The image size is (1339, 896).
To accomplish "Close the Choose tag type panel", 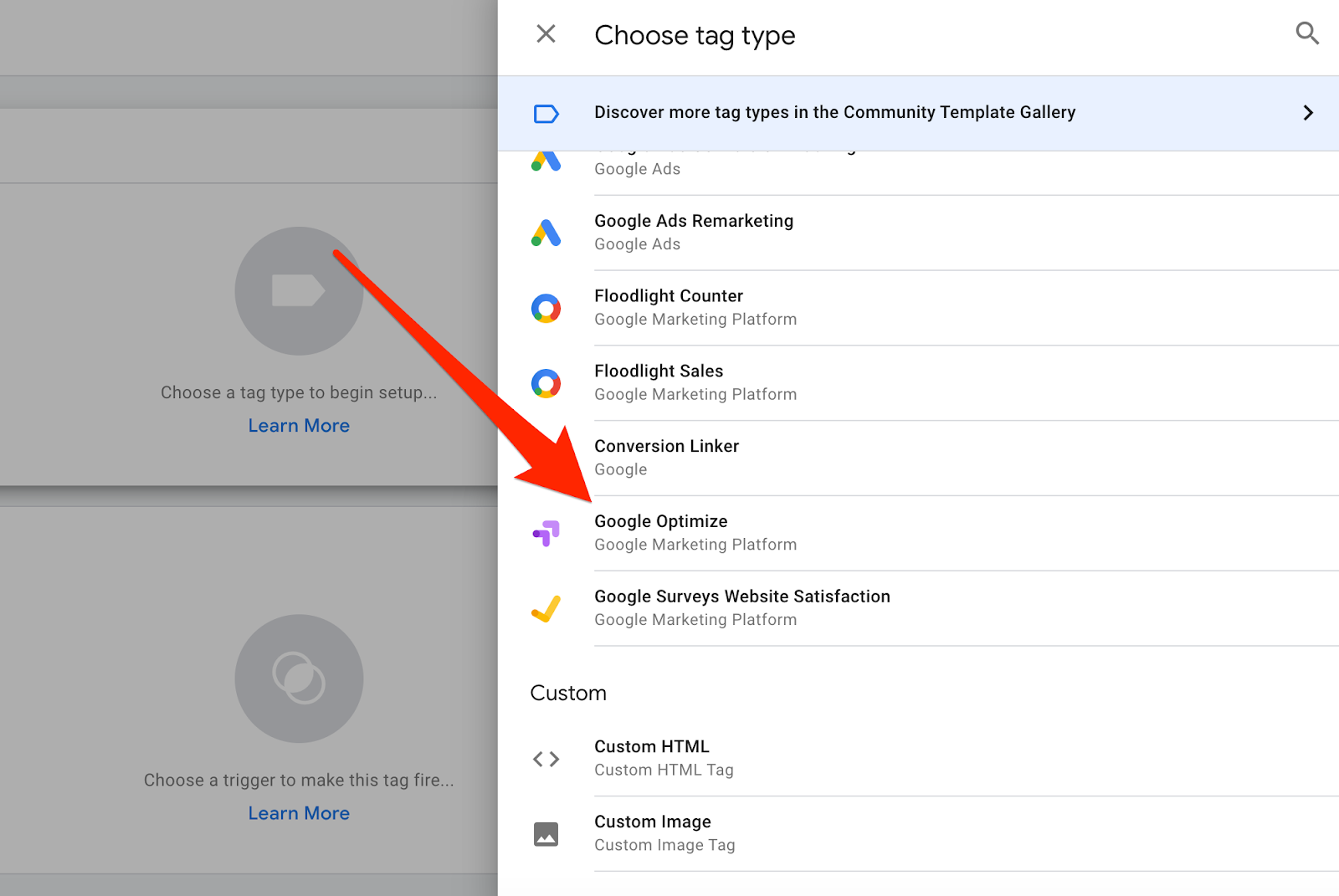I will 546,34.
